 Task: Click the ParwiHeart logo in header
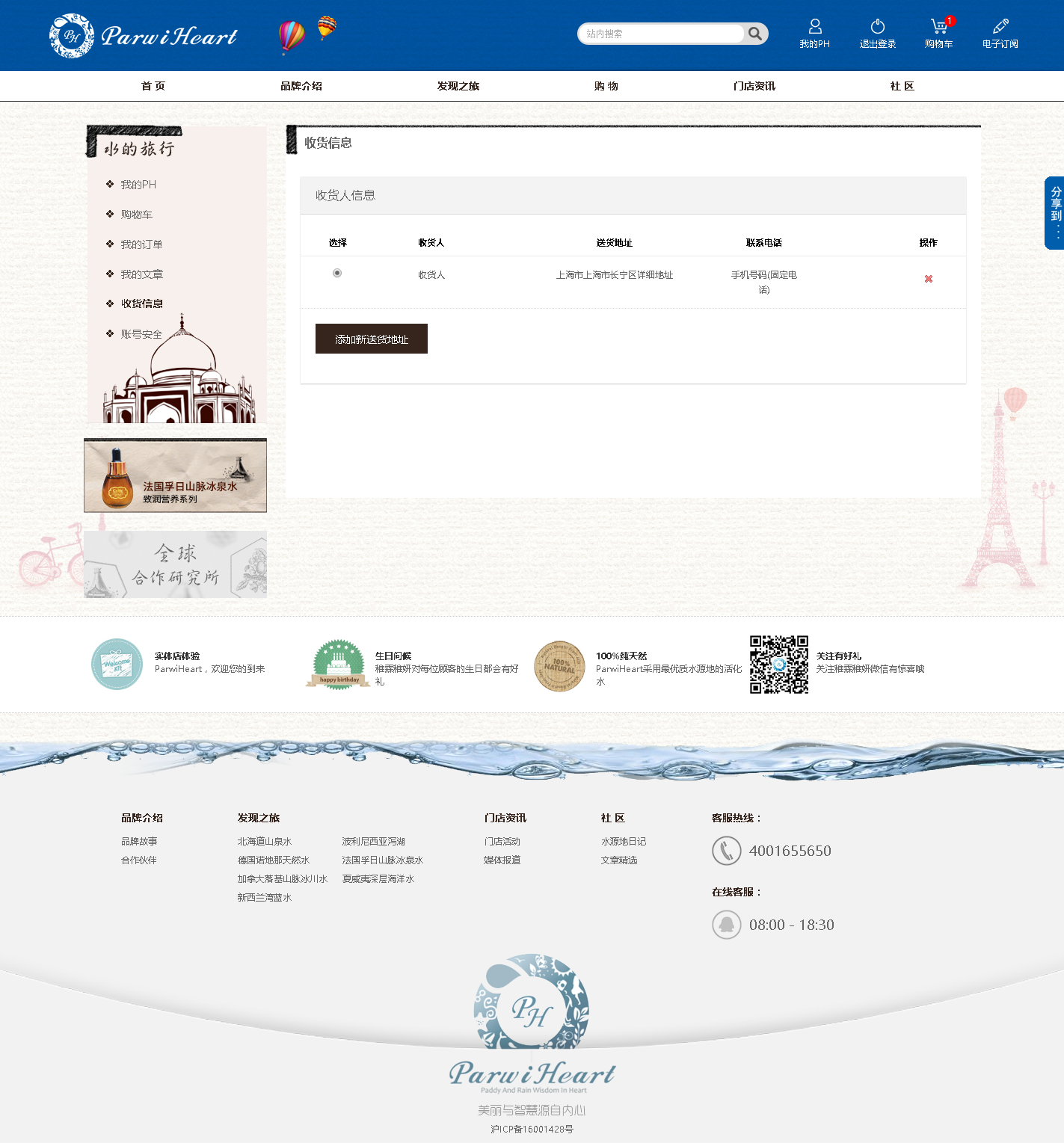[144, 35]
